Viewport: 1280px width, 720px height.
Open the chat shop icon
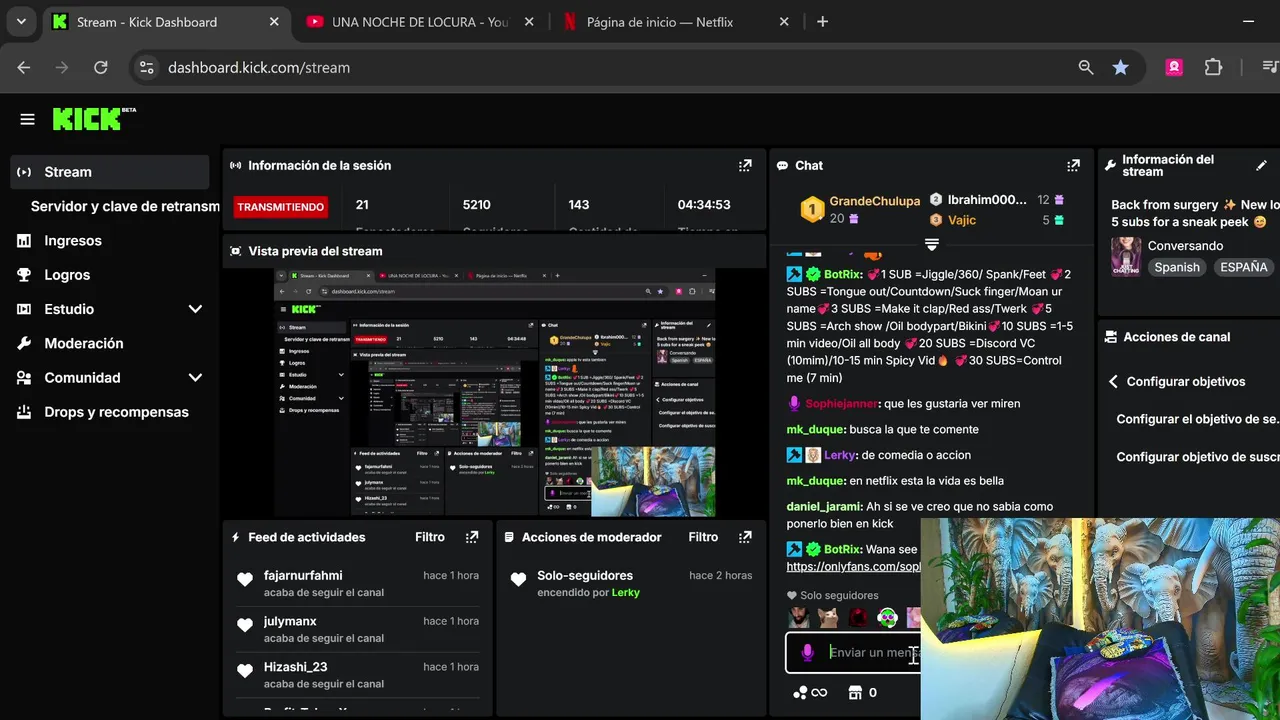(x=855, y=693)
